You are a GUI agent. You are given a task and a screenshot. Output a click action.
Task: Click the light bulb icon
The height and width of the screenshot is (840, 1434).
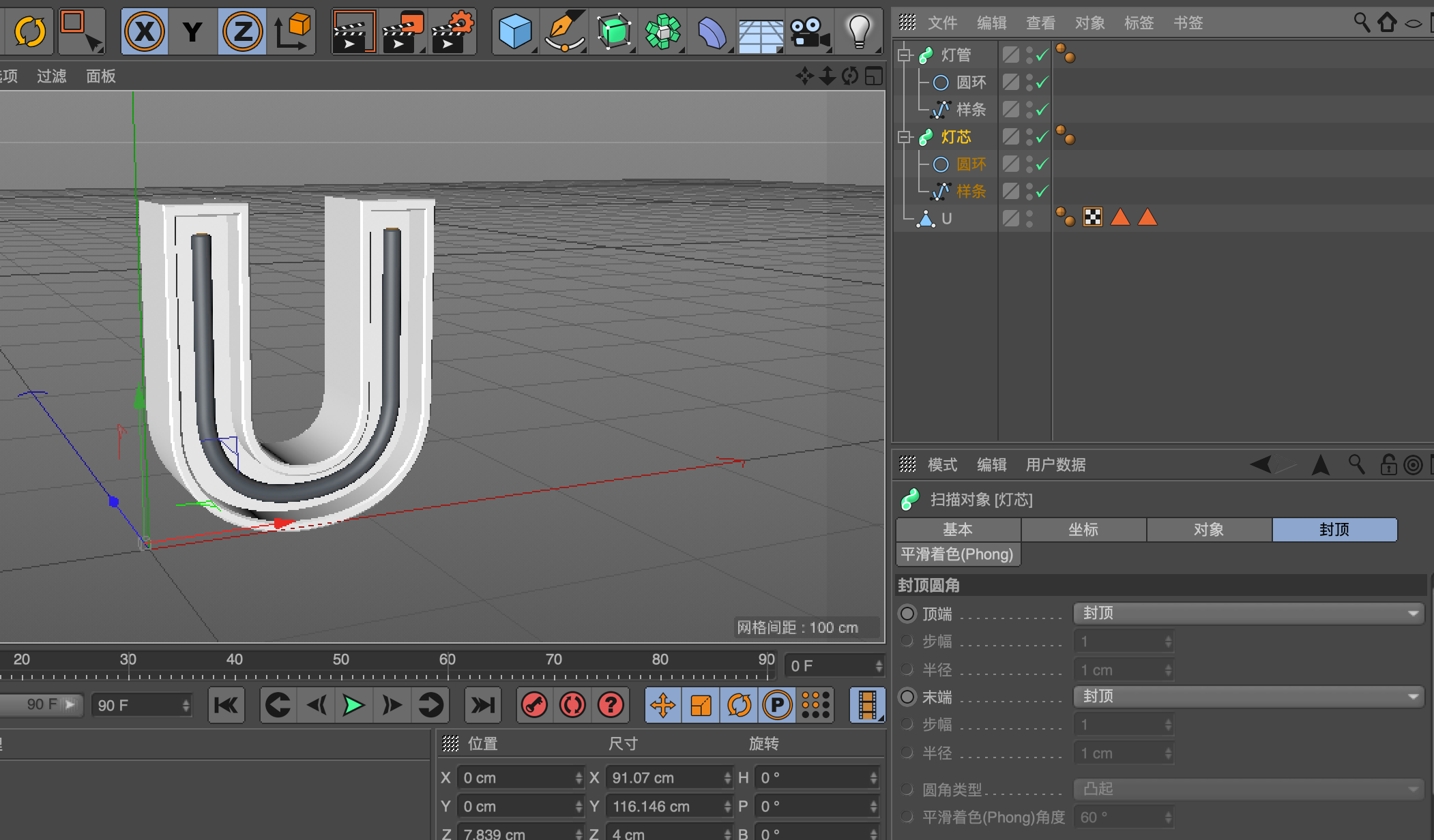point(858,31)
